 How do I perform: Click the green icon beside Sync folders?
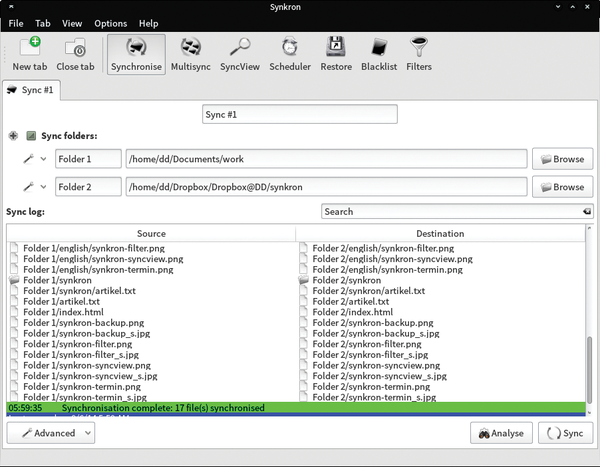pyautogui.click(x=31, y=136)
